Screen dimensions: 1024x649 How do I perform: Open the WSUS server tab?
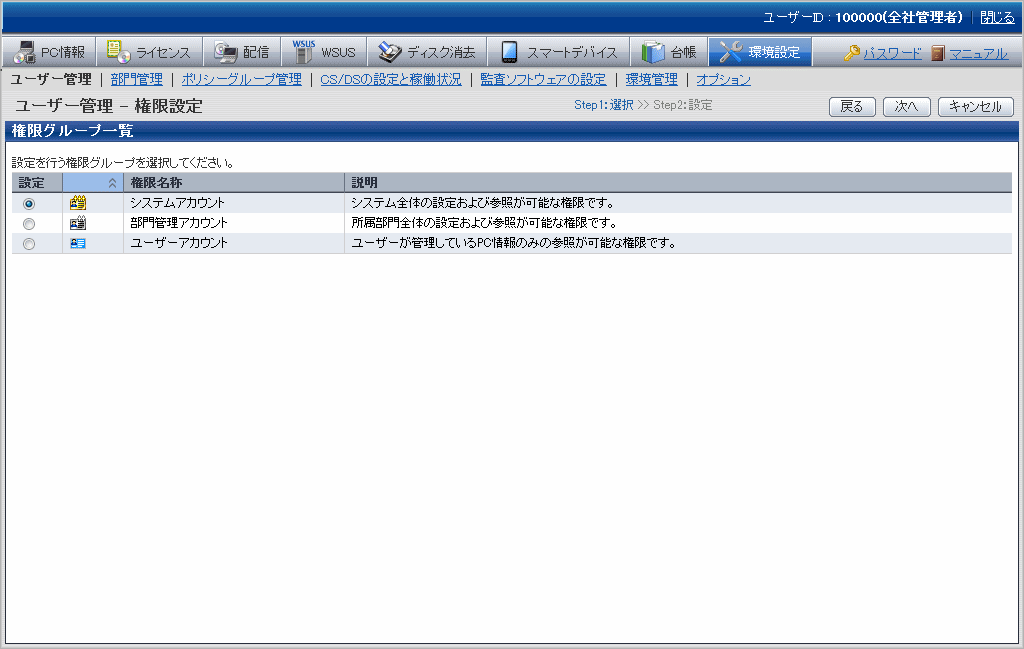pyautogui.click(x=324, y=52)
